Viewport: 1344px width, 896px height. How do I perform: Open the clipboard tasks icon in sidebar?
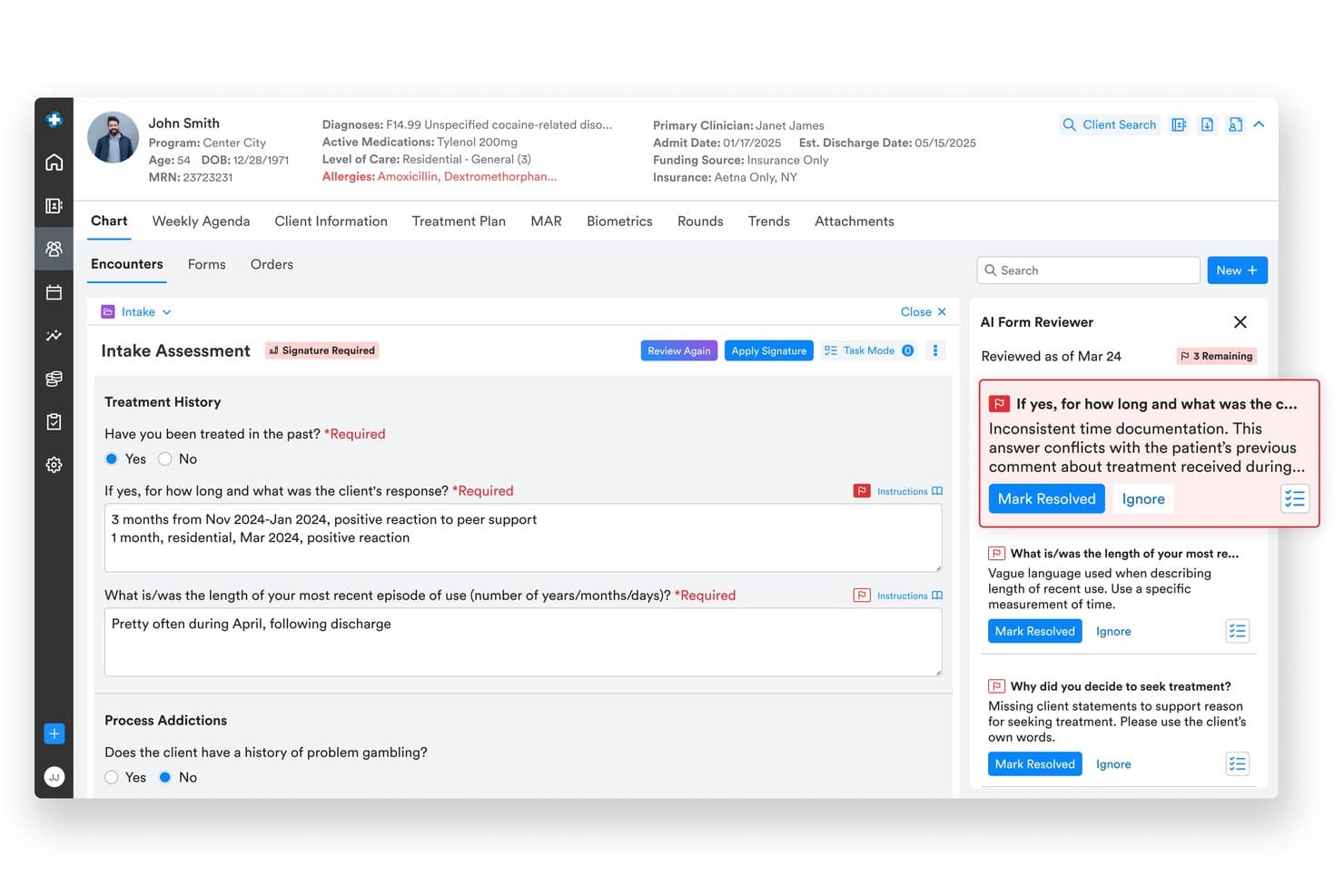(54, 421)
